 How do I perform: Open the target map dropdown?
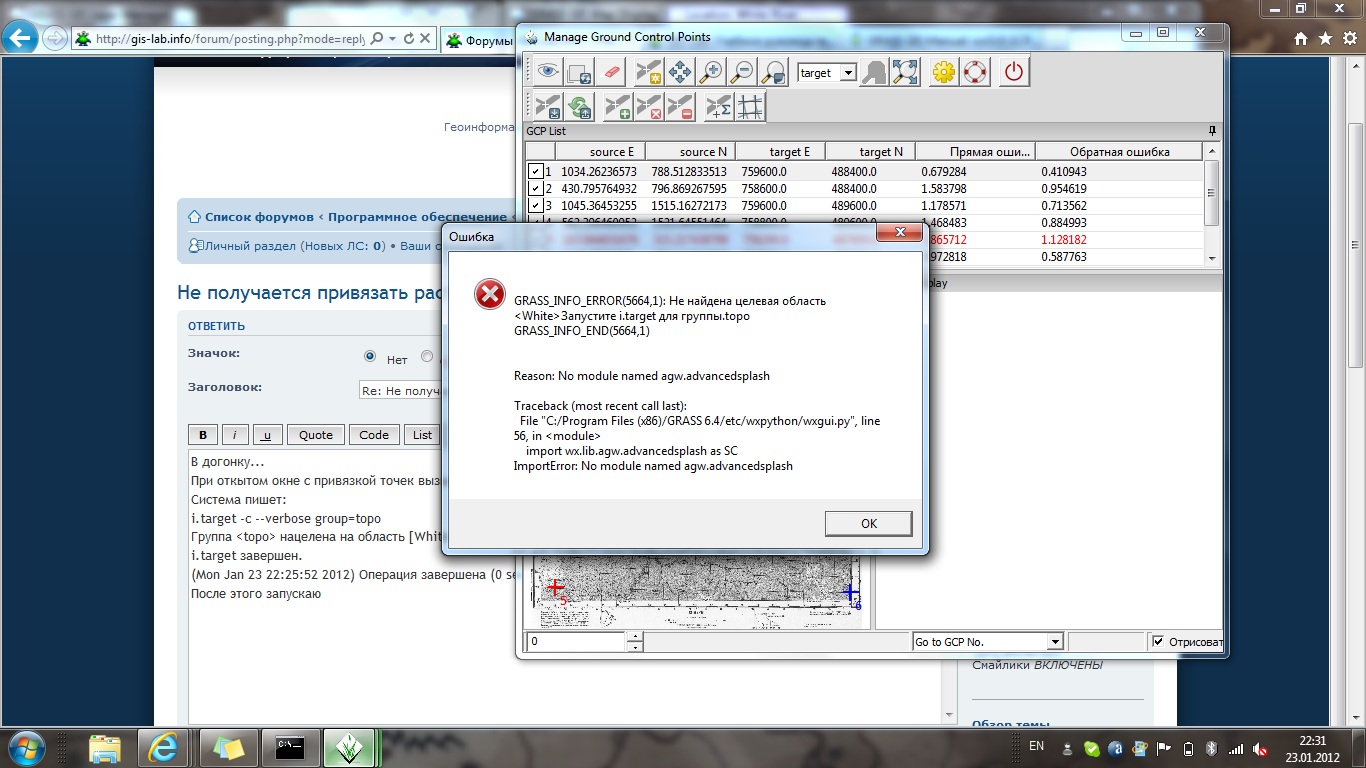[x=848, y=73]
